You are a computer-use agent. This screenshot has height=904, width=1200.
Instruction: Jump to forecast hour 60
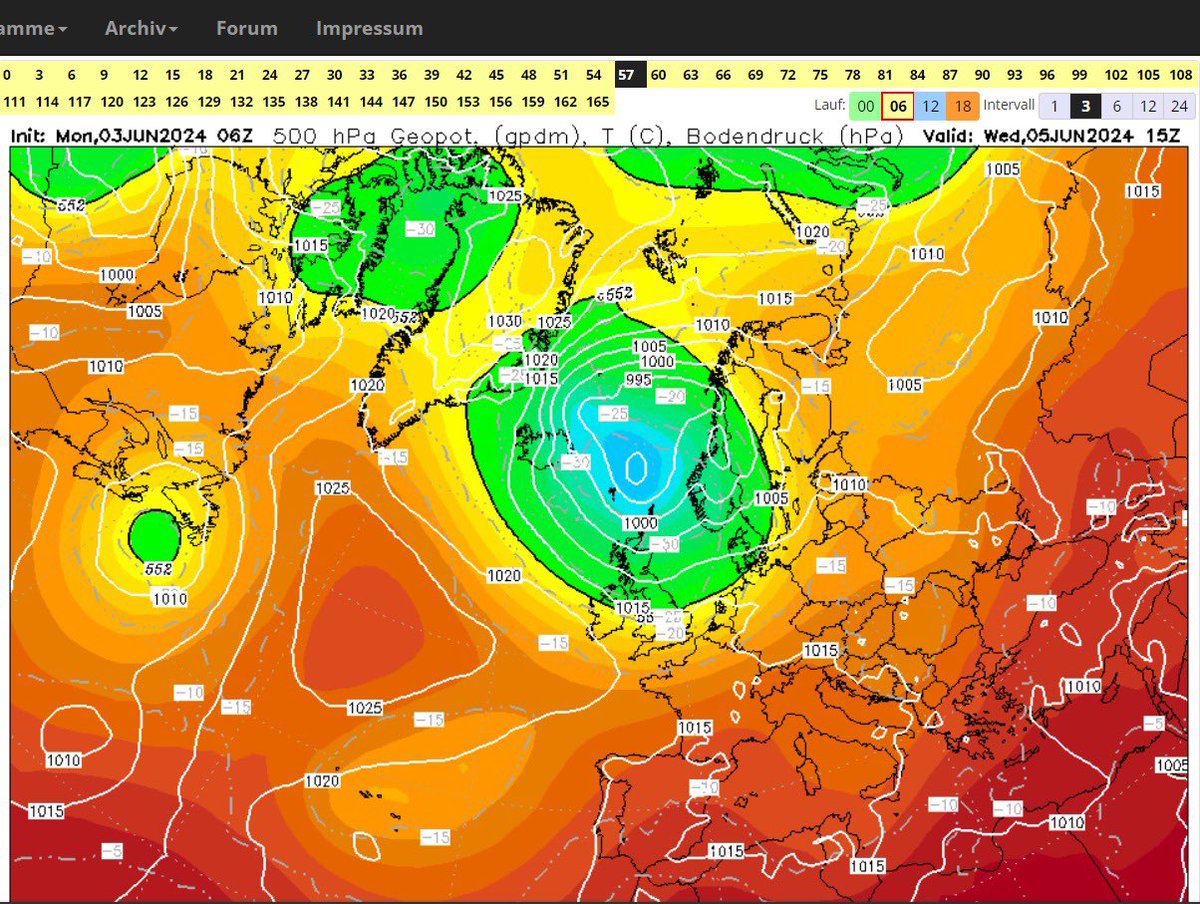(658, 75)
